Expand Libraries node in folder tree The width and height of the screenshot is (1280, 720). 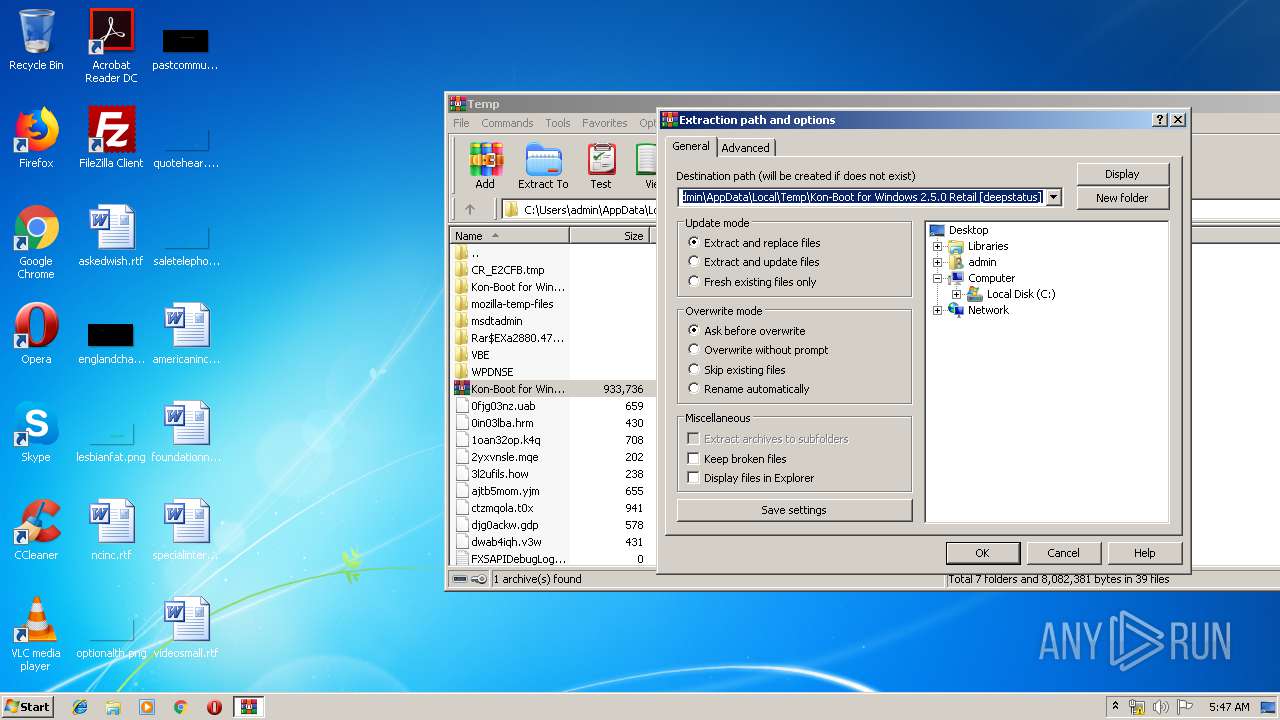tap(938, 246)
